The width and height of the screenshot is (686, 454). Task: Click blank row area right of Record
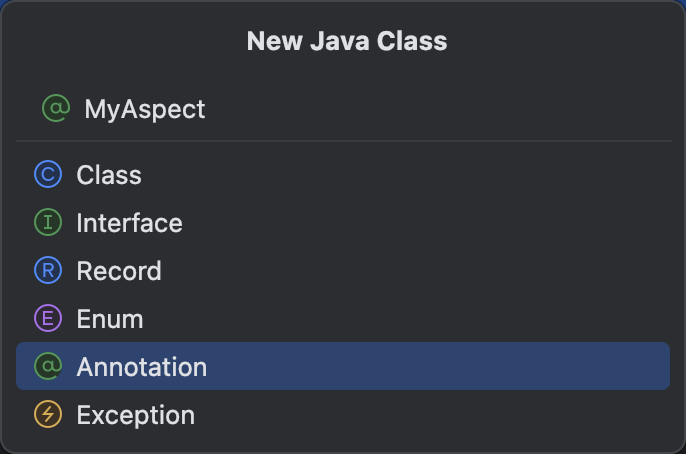click(x=416, y=270)
